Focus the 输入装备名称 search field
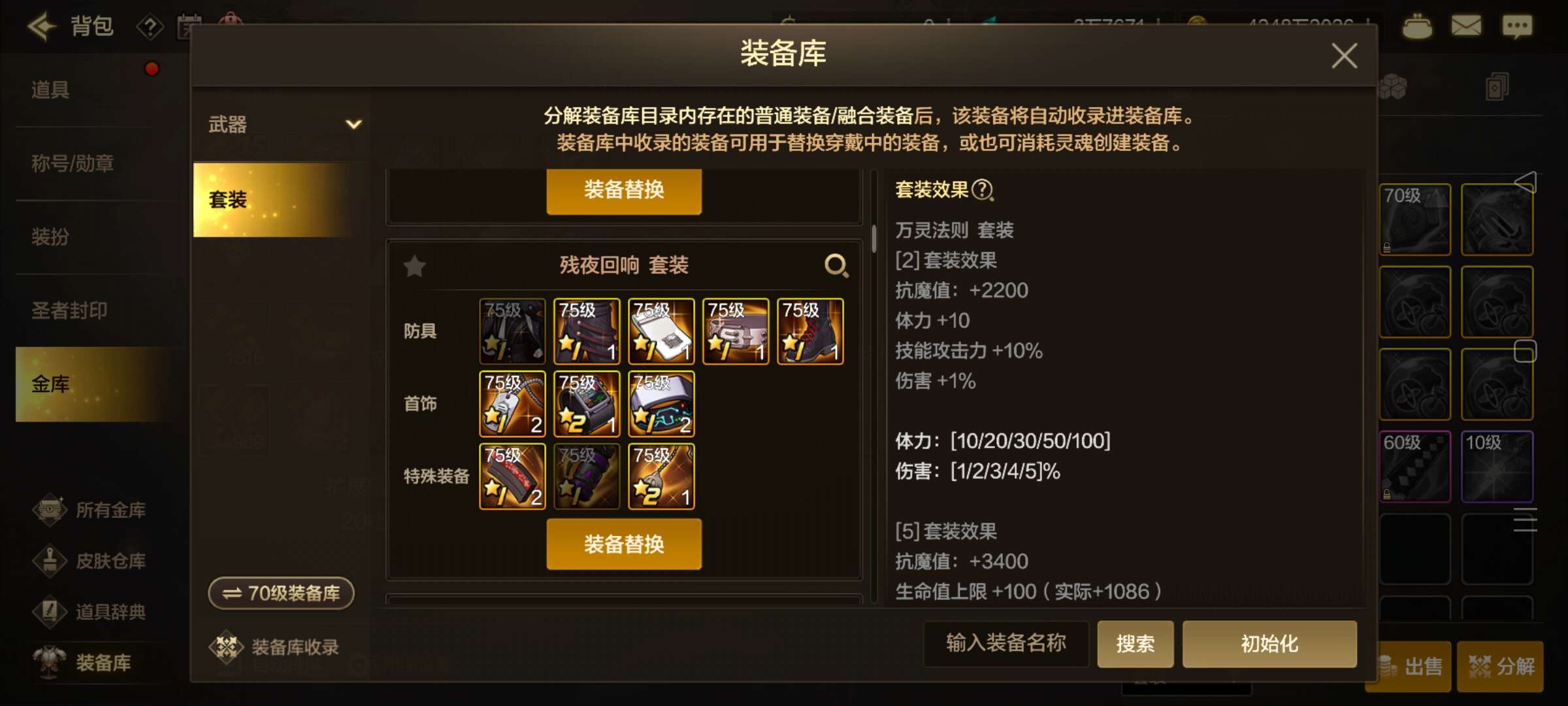Image resolution: width=1568 pixels, height=706 pixels. [1006, 644]
